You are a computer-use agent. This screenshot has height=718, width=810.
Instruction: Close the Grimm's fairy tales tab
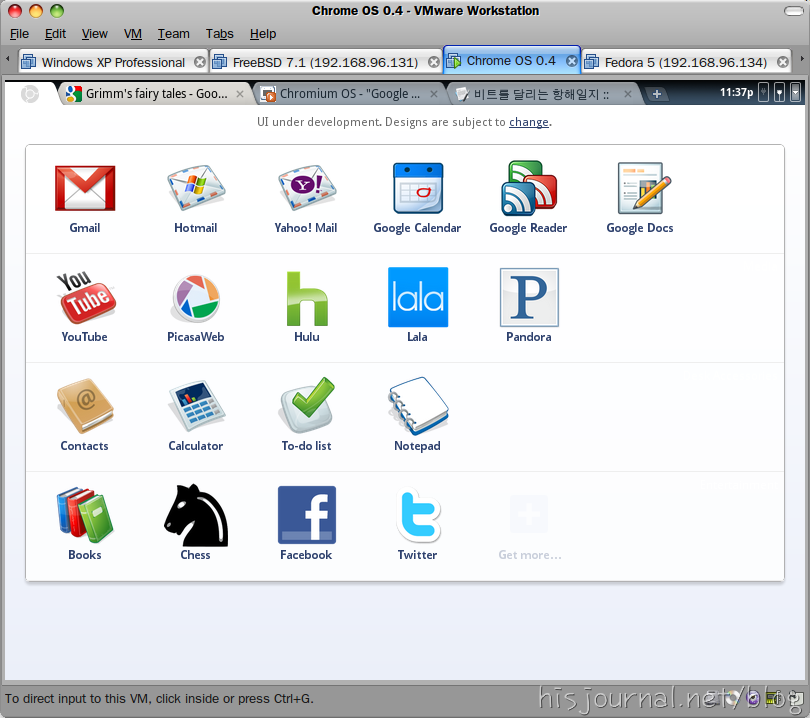pyautogui.click(x=240, y=94)
